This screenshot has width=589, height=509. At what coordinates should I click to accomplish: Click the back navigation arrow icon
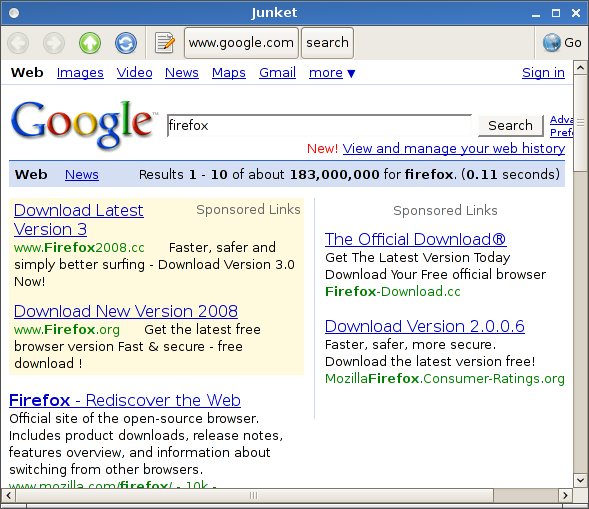tap(18, 43)
